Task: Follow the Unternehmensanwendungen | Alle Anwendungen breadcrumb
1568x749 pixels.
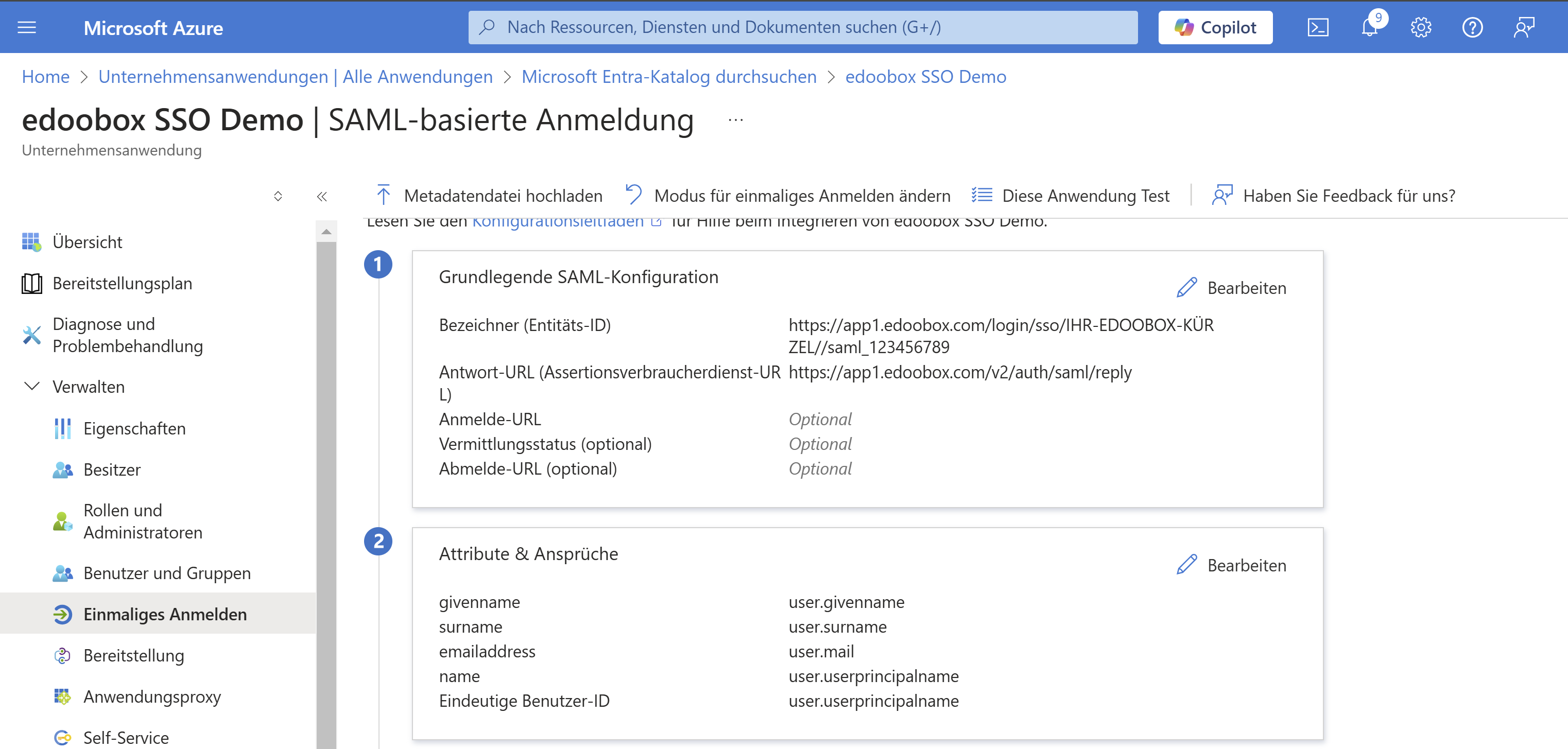Action: pos(295,77)
